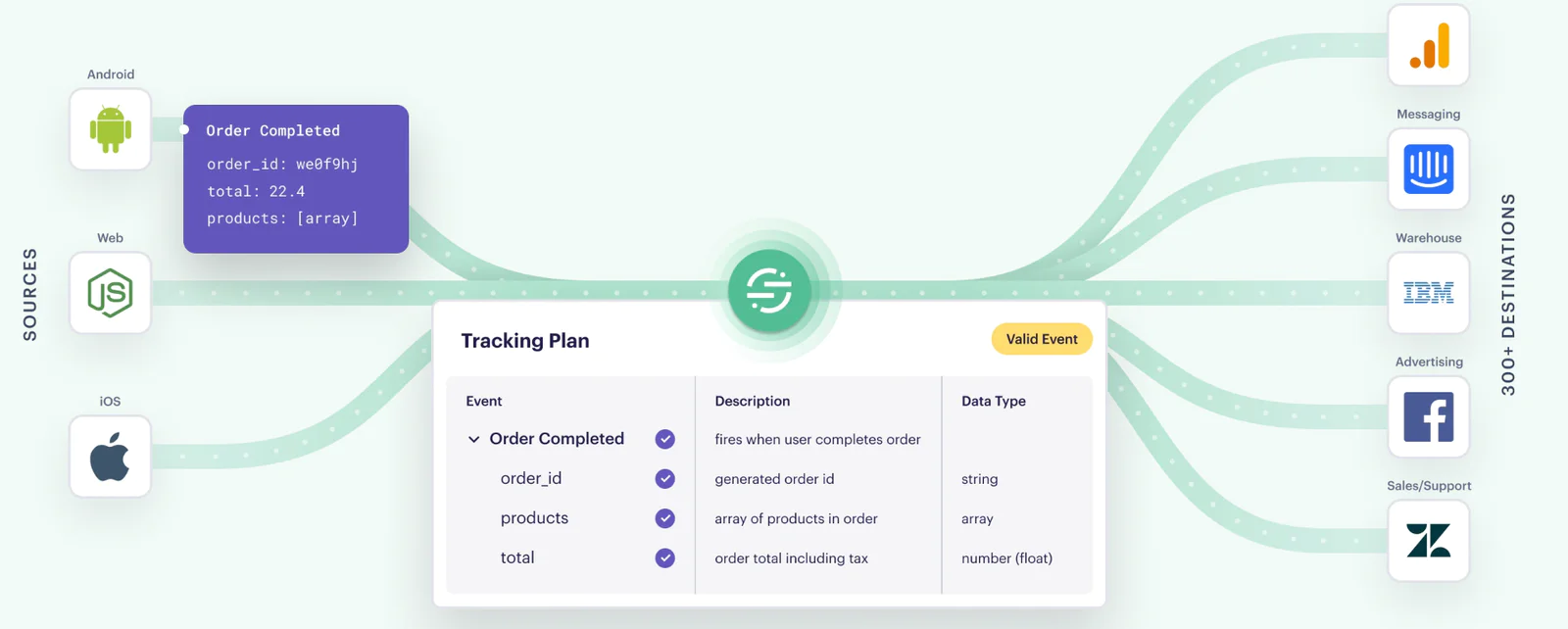1568x629 pixels.
Task: Click the Valid Event badge
Action: tap(1042, 339)
